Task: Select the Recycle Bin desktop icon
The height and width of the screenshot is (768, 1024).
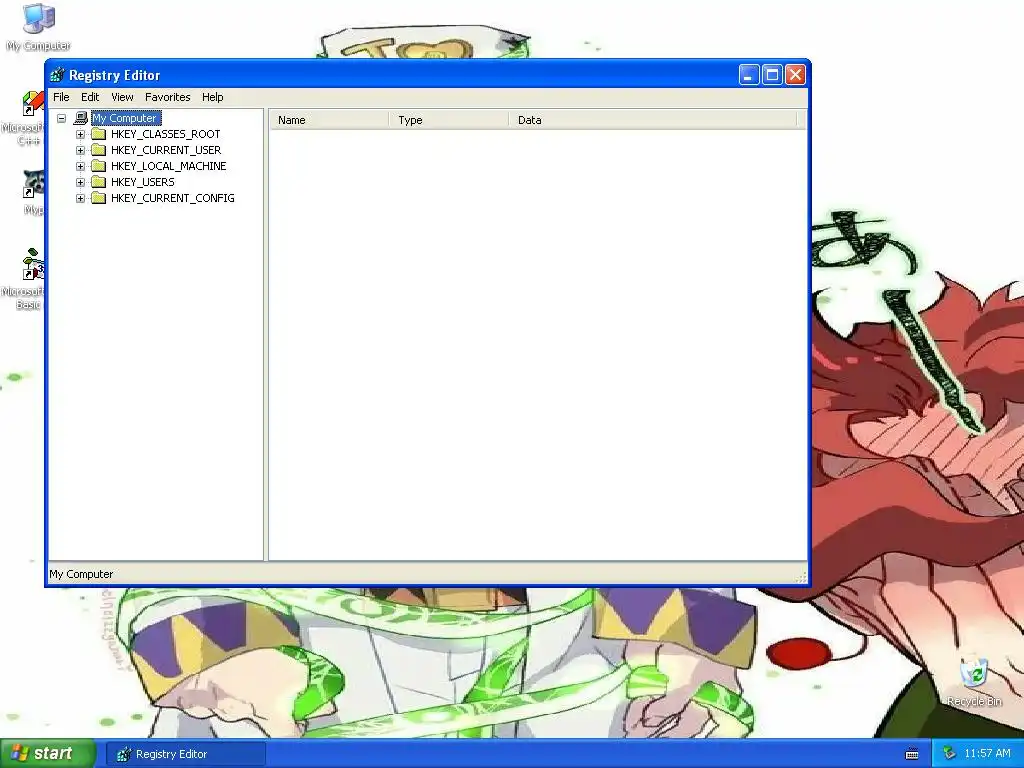Action: point(974,681)
